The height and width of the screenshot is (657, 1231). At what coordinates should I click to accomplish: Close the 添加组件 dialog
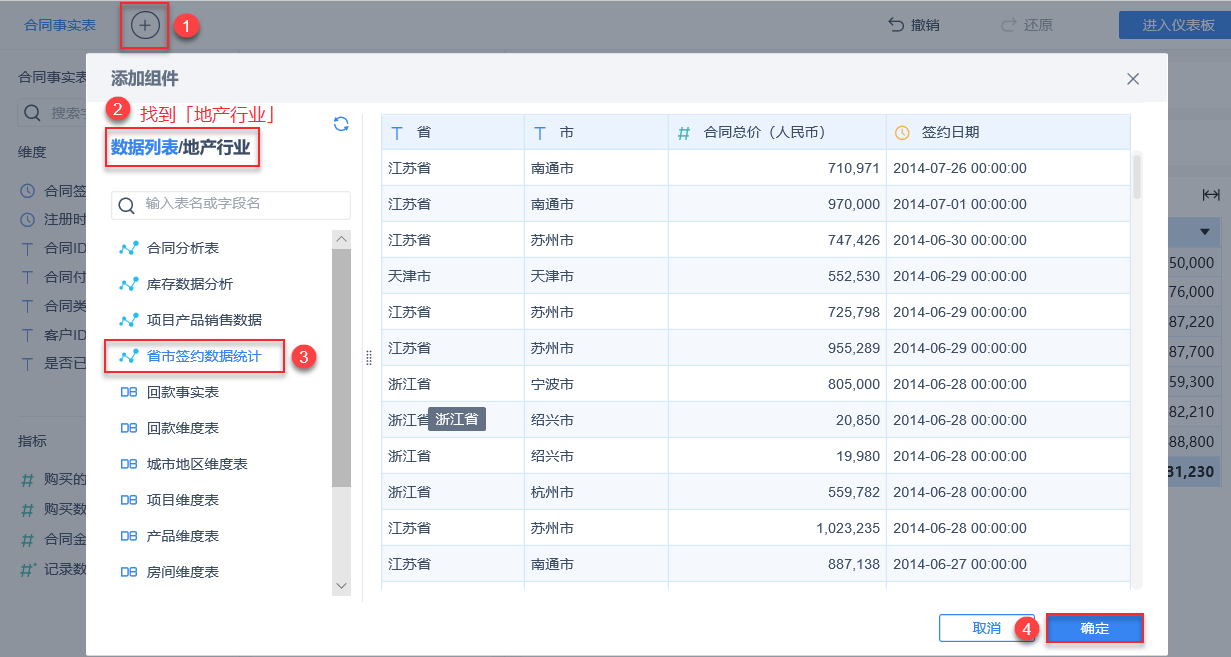coord(1133,79)
